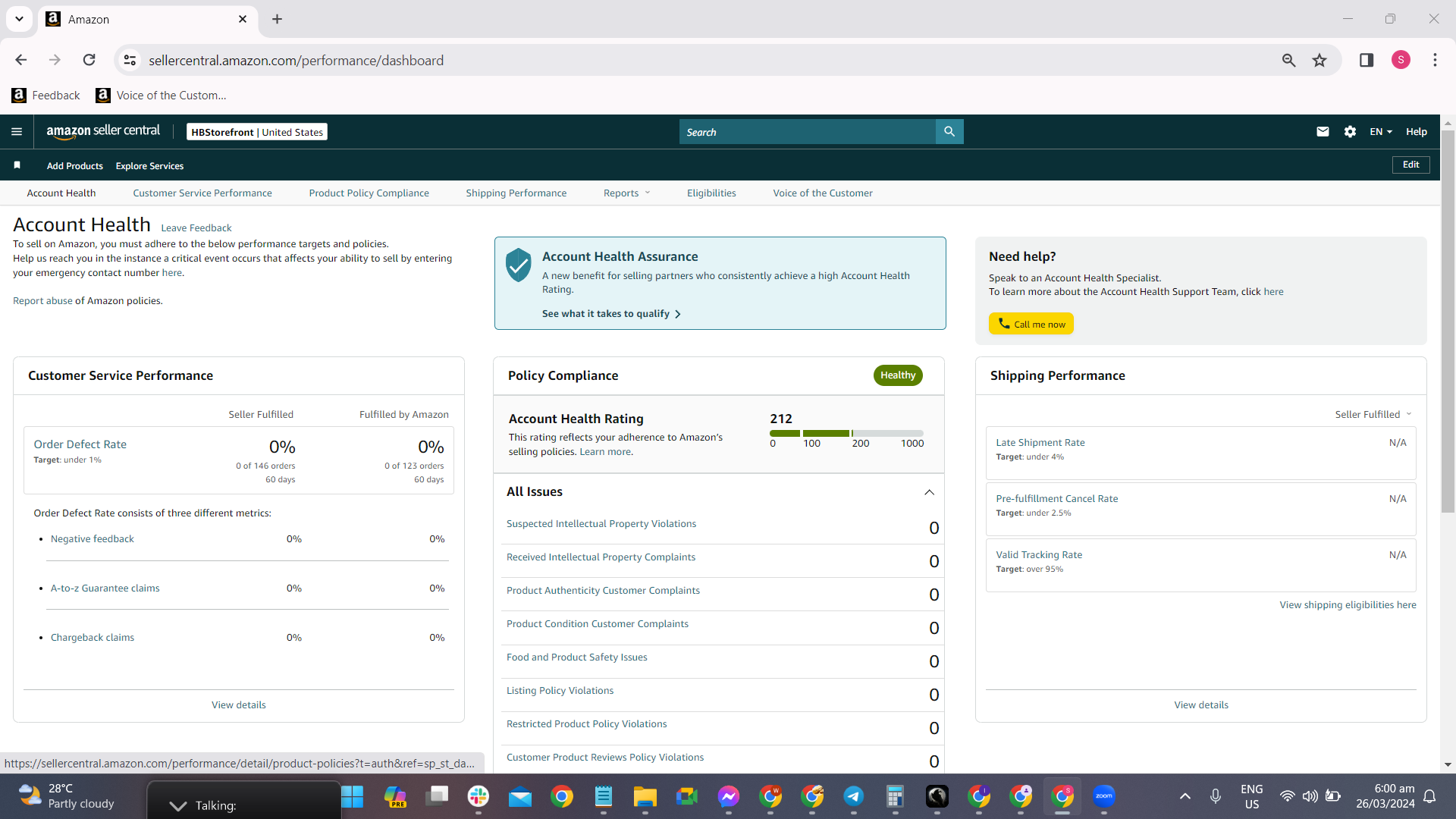
Task: Open Messenger from the taskbar
Action: tap(729, 796)
